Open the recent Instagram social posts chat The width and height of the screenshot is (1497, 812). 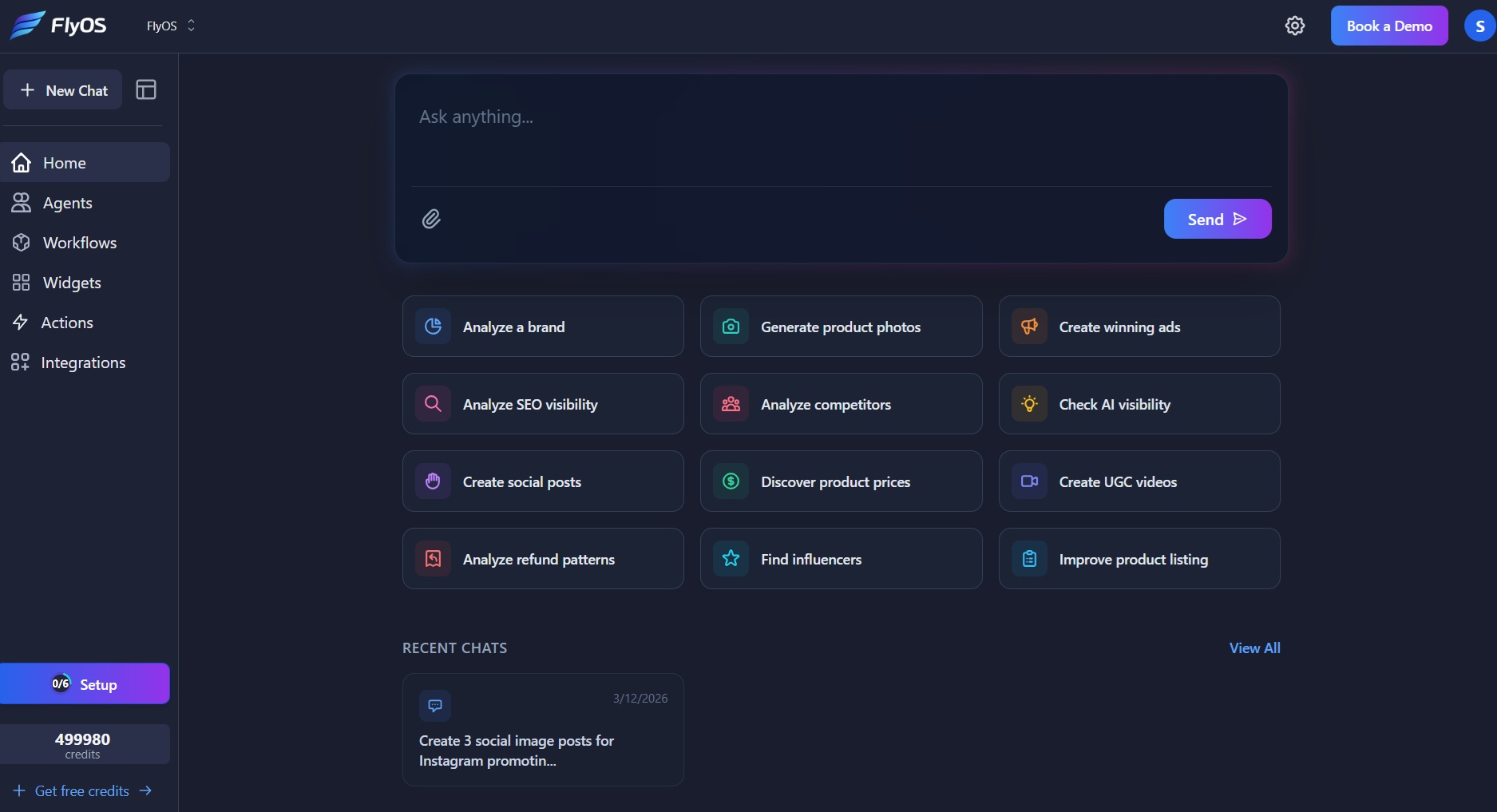543,730
